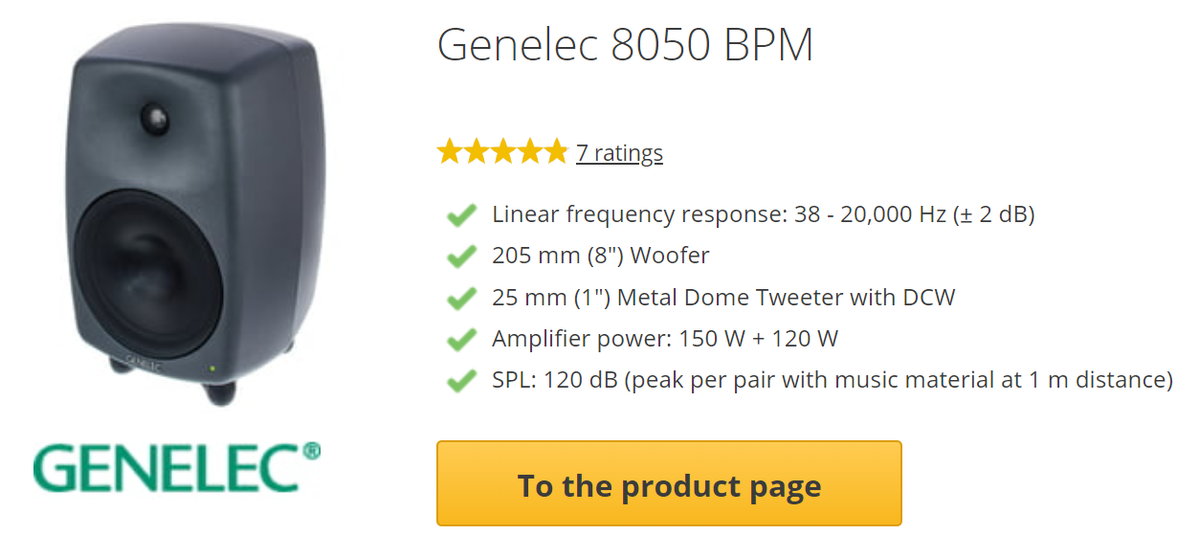Select the Amplifier power 150 W text
Viewport: 1199px width, 537px height.
click(x=664, y=339)
